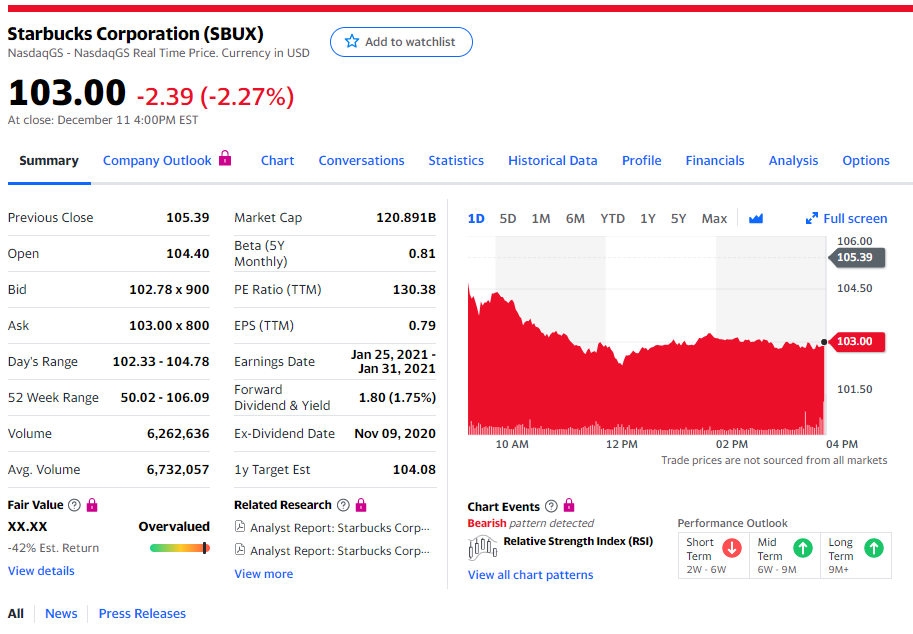Click the first Analyst Report document icon

click(239, 527)
